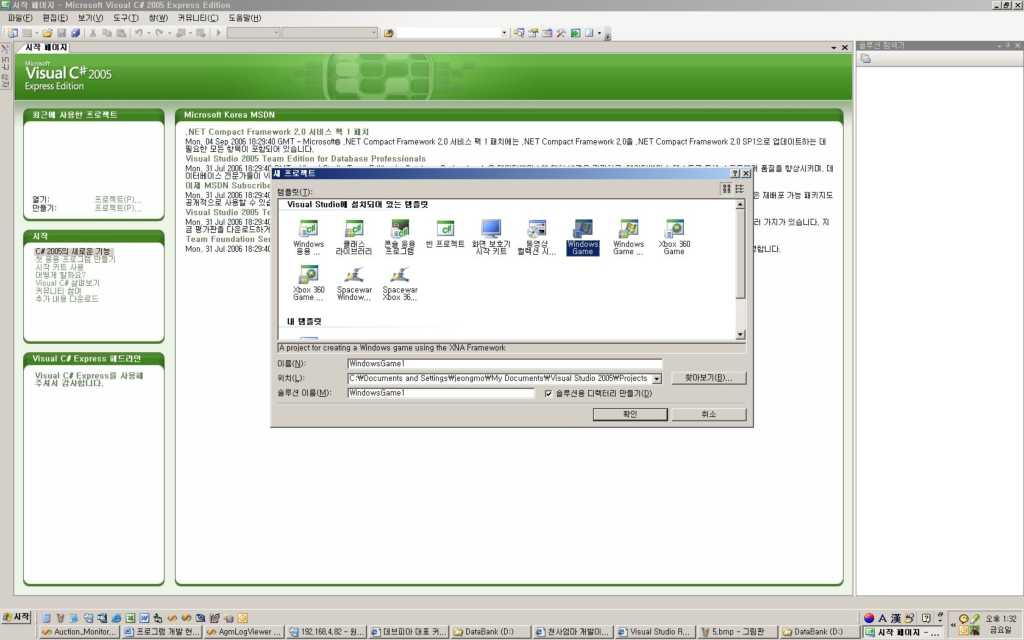This screenshot has width=1024, height=640.
Task: Open the 위치 location dropdown
Action: click(656, 378)
